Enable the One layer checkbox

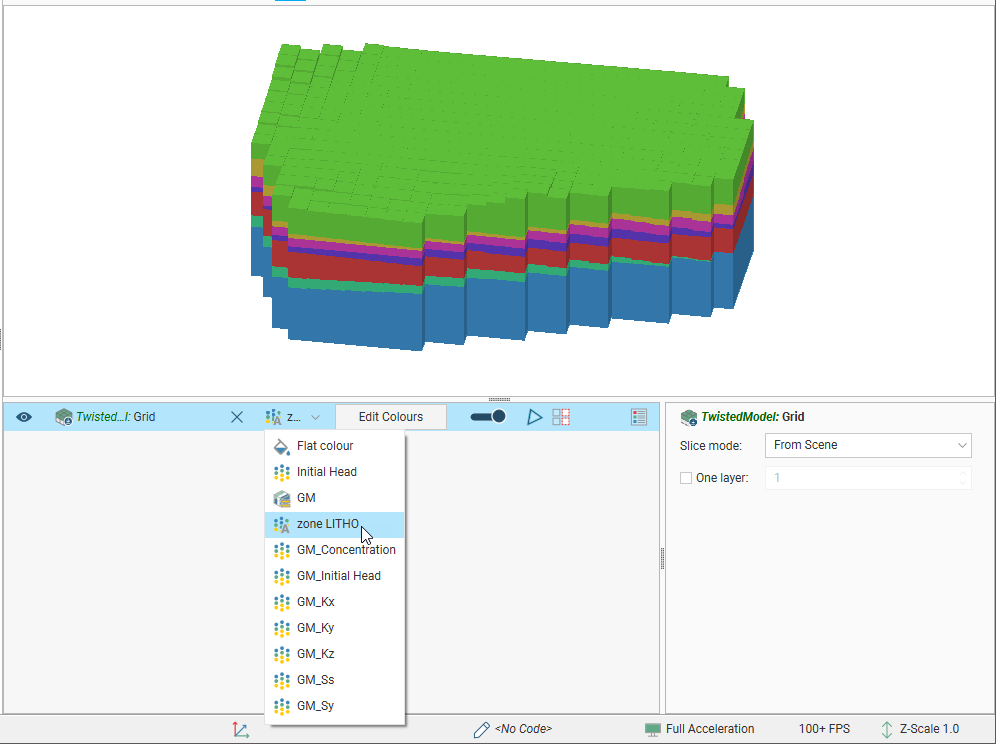click(x=686, y=478)
